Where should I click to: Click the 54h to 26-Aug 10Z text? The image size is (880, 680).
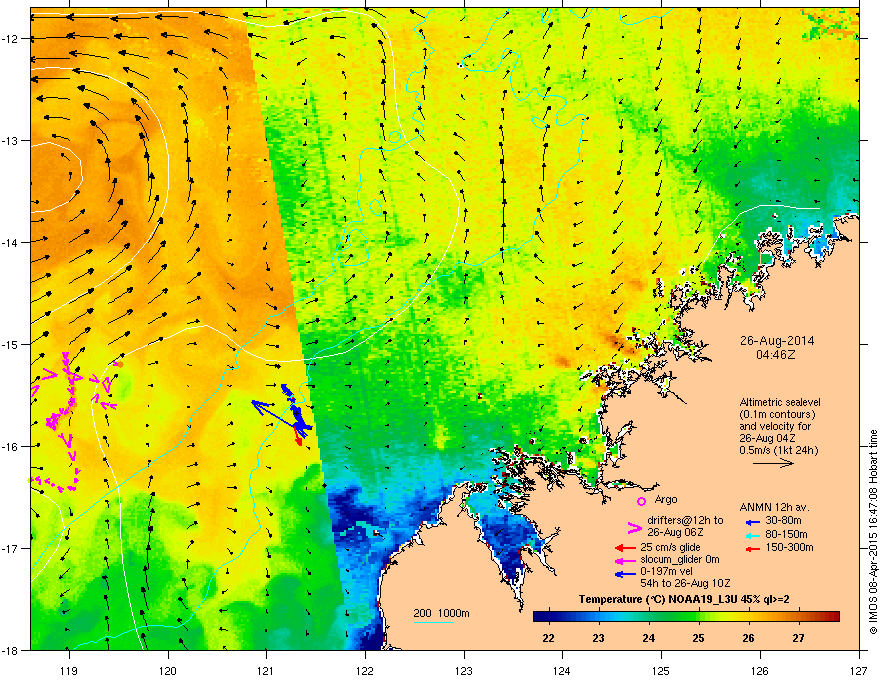click(x=685, y=583)
